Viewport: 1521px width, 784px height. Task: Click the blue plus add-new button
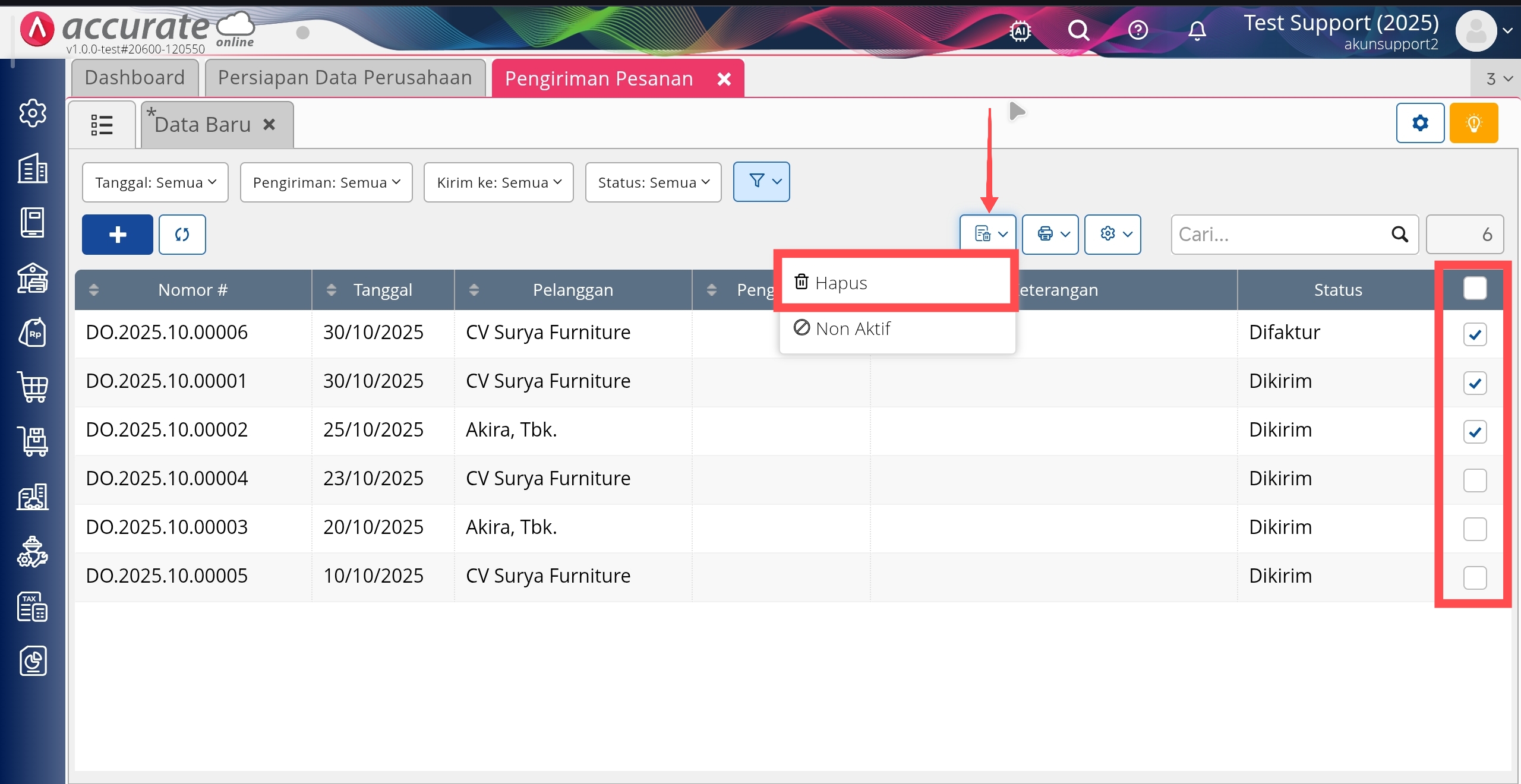coord(118,235)
